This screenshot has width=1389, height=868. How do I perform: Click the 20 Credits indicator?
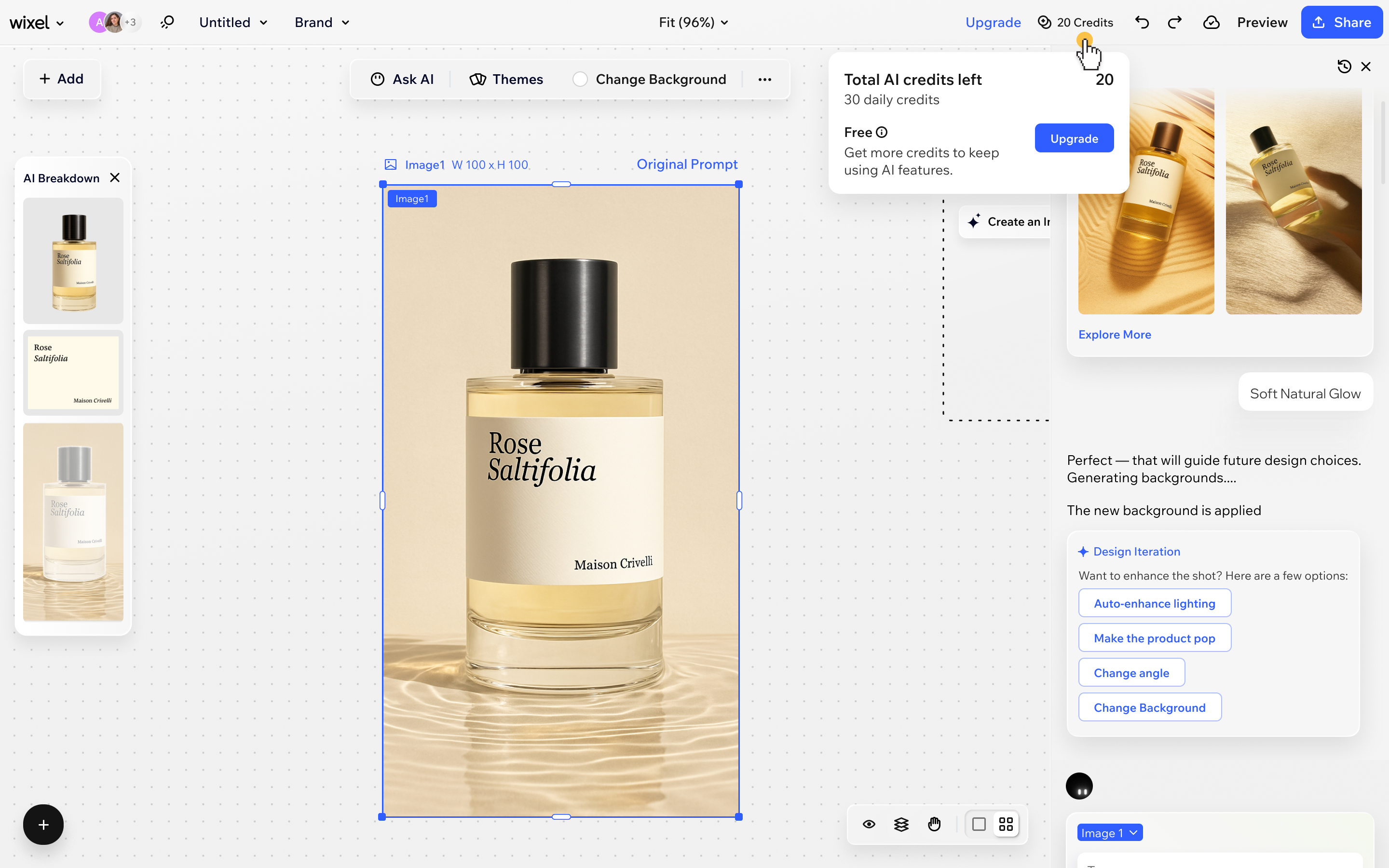pos(1075,22)
